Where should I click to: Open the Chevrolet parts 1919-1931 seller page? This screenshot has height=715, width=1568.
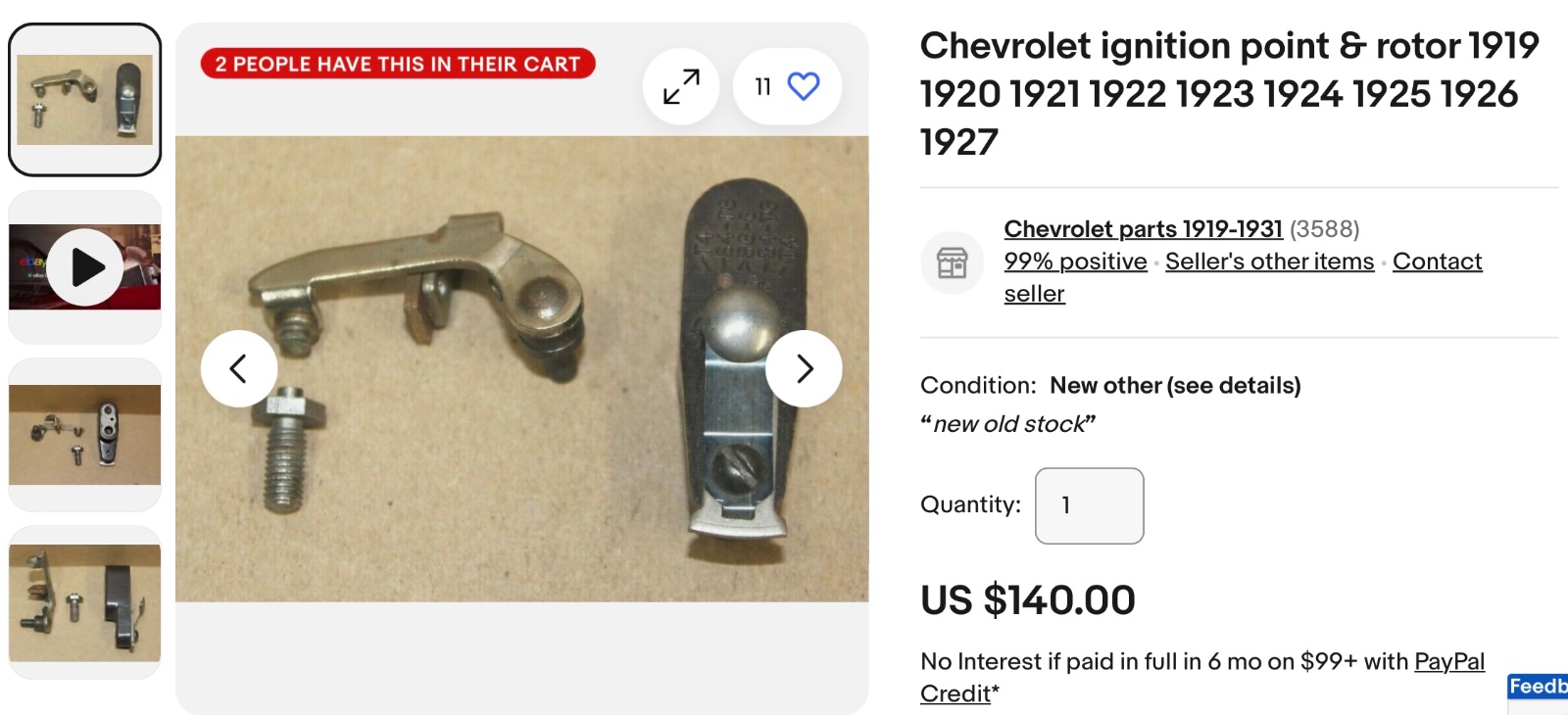pyautogui.click(x=1143, y=229)
